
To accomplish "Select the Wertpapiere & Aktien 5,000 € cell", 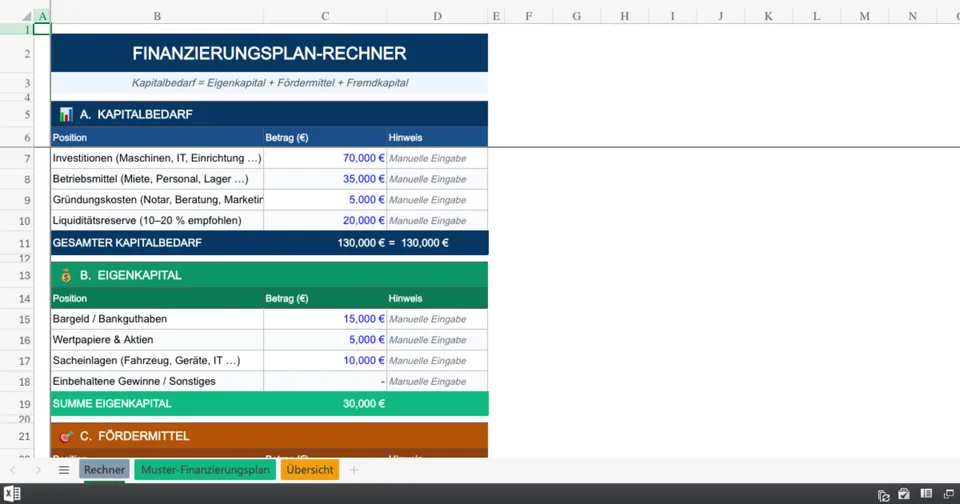I will (x=325, y=340).
